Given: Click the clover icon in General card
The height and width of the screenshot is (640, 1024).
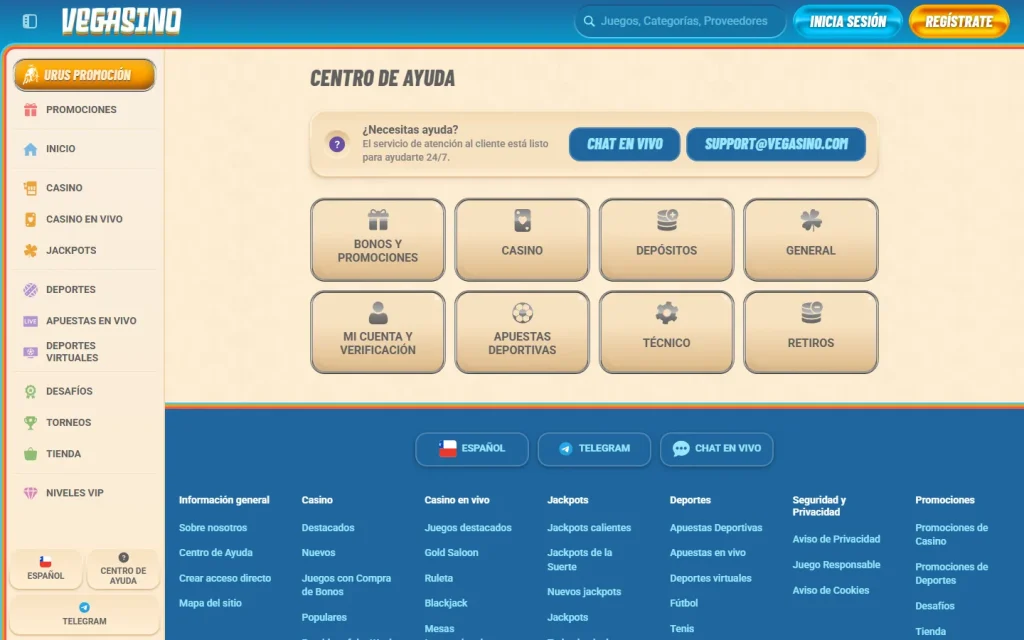Looking at the screenshot, I should point(810,221).
